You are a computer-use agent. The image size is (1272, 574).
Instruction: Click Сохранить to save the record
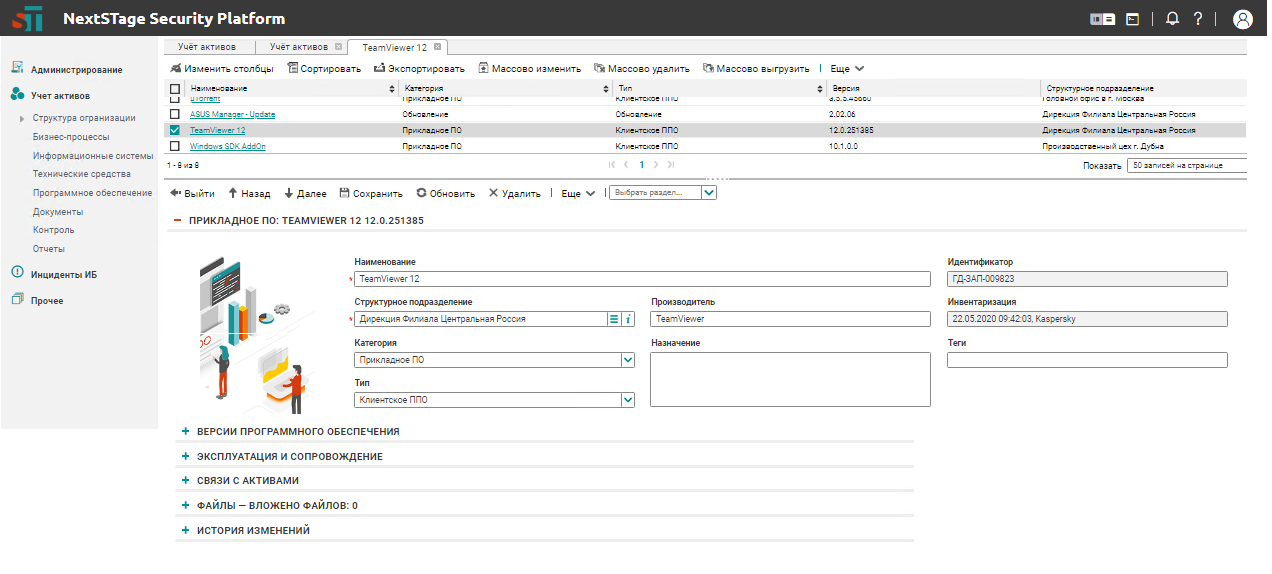[371, 194]
